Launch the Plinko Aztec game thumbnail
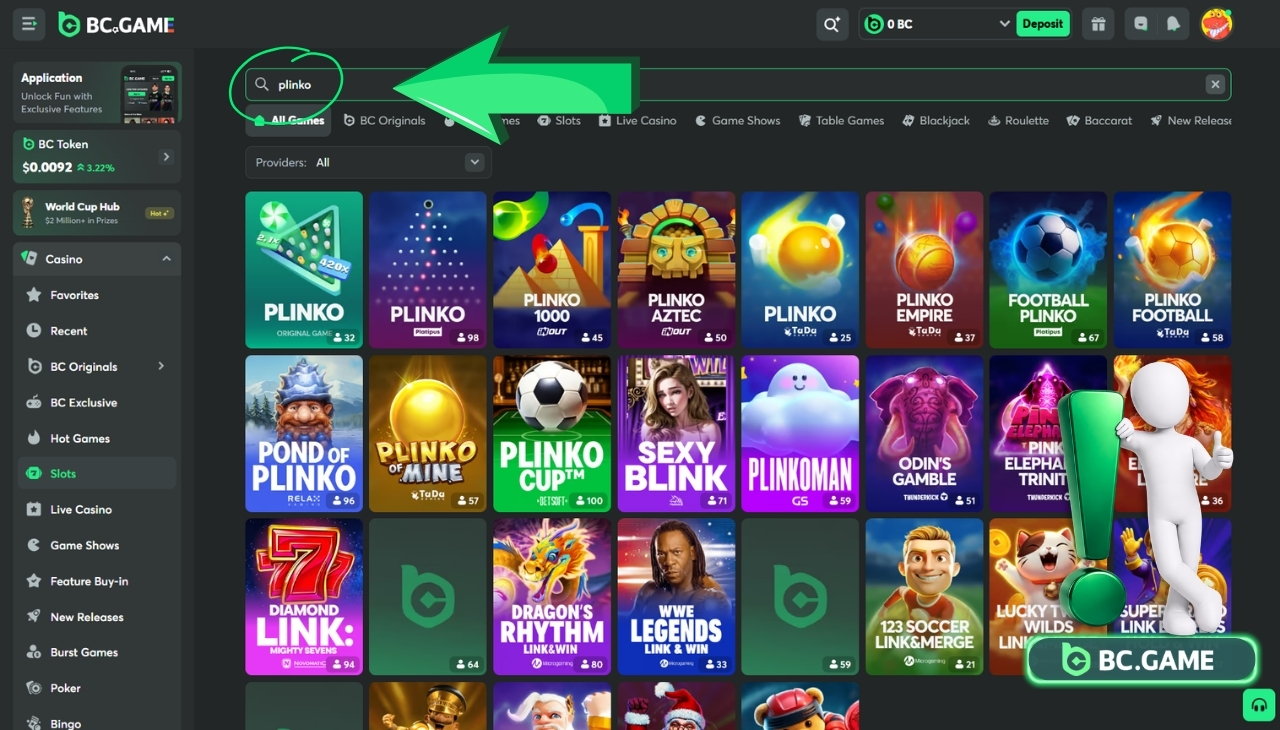 (676, 270)
